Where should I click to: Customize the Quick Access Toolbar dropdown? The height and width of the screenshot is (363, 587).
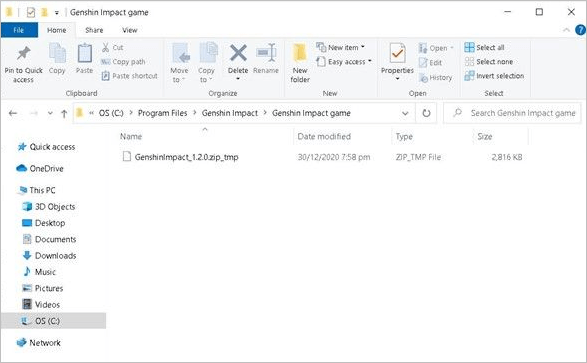click(57, 13)
